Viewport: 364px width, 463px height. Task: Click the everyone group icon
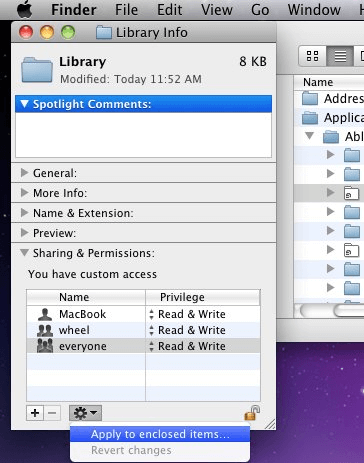[45, 346]
